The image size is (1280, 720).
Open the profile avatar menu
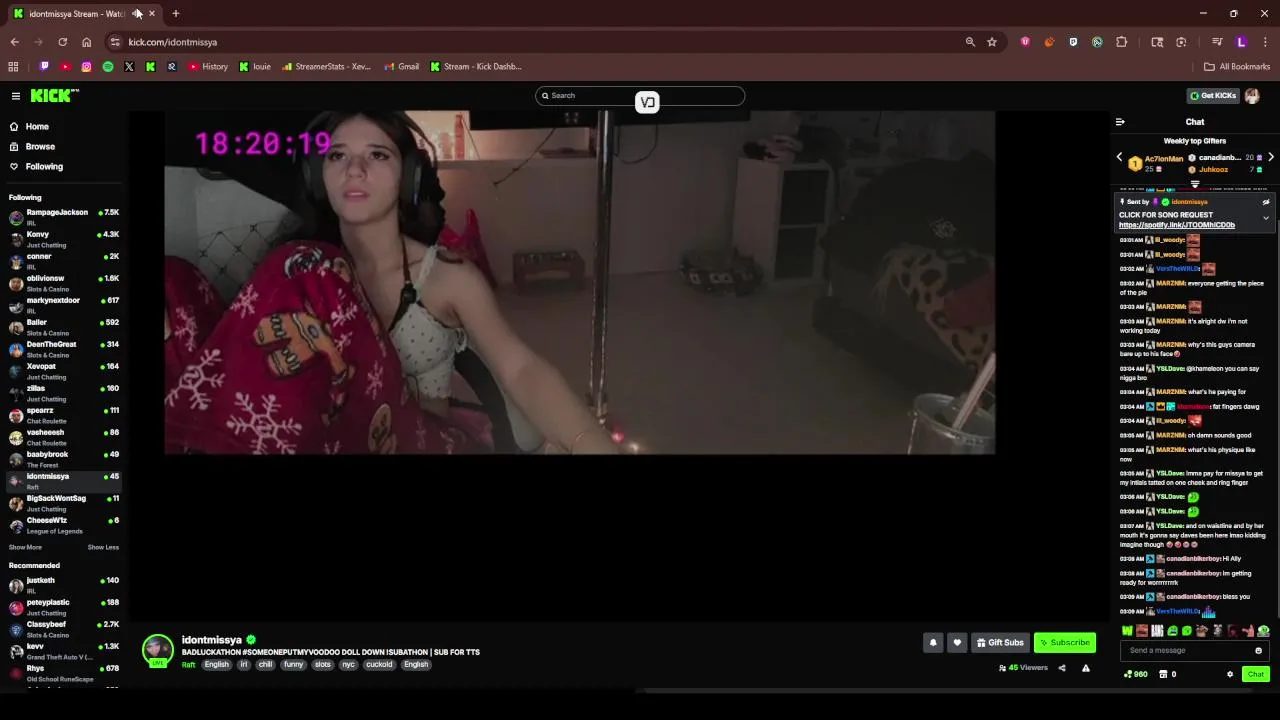point(1252,96)
